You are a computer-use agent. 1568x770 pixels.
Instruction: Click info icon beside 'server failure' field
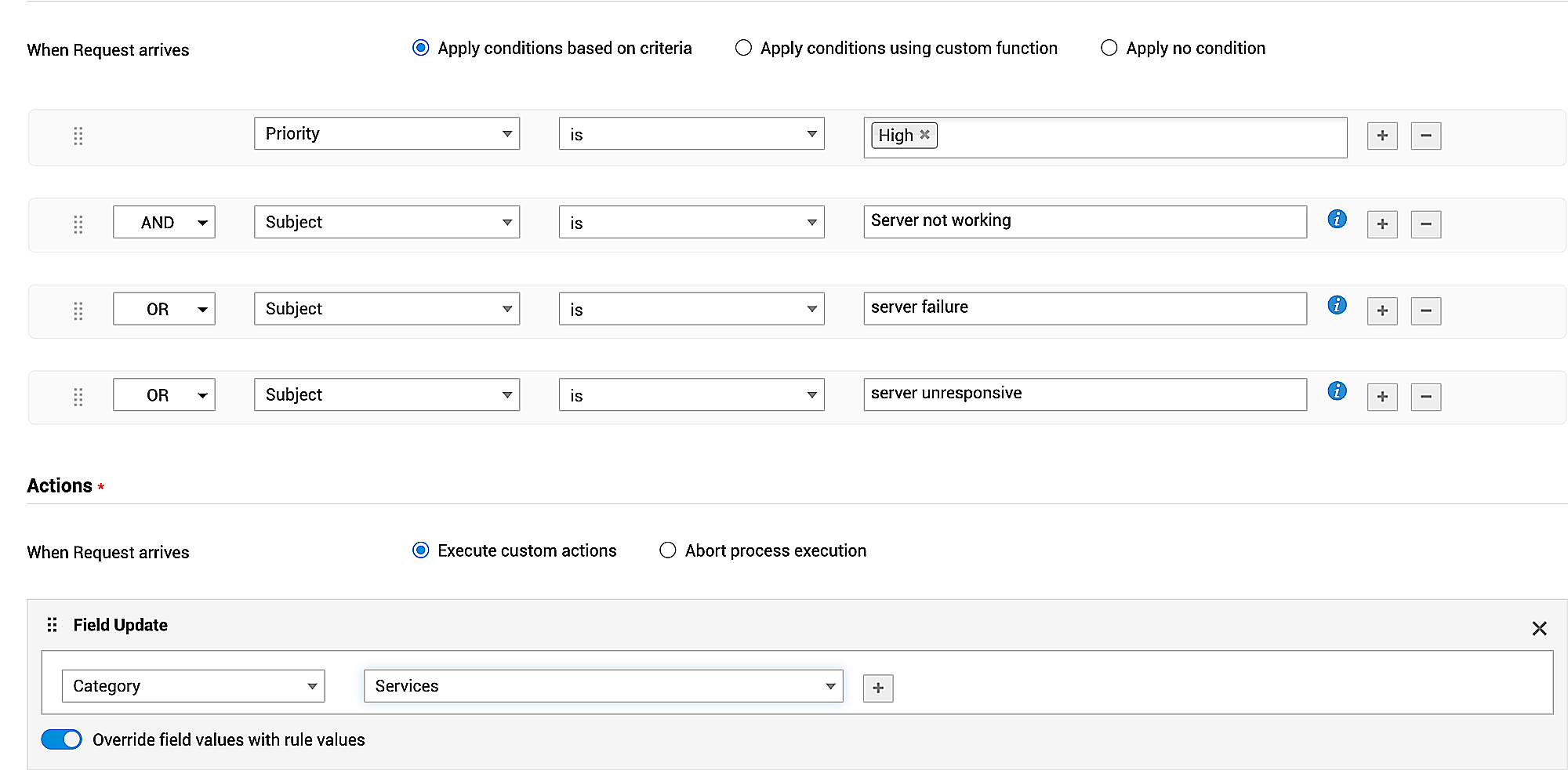point(1337,306)
